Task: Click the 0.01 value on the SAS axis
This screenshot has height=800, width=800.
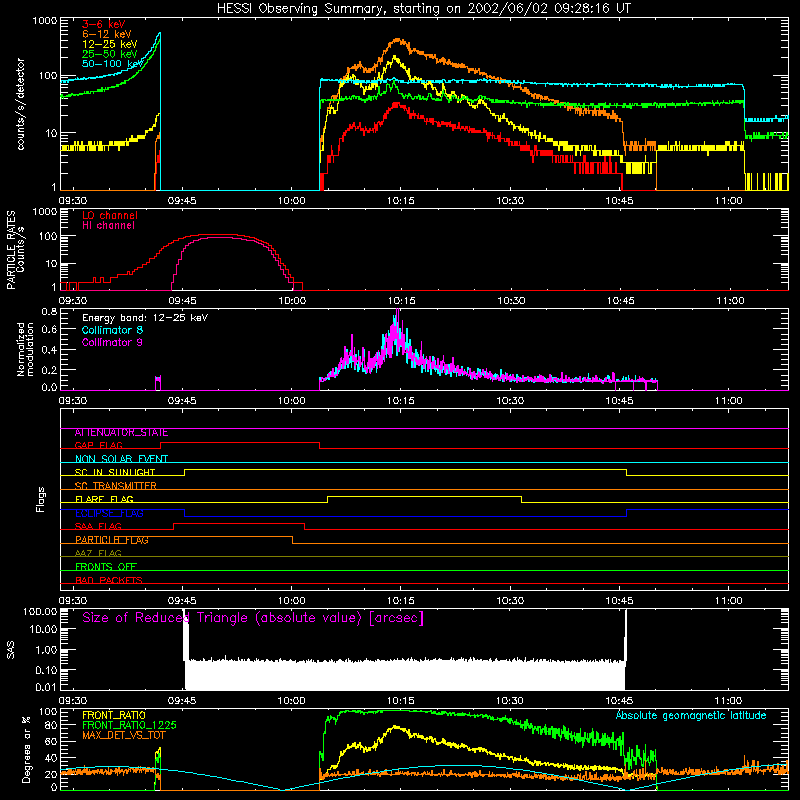Action: point(46,687)
